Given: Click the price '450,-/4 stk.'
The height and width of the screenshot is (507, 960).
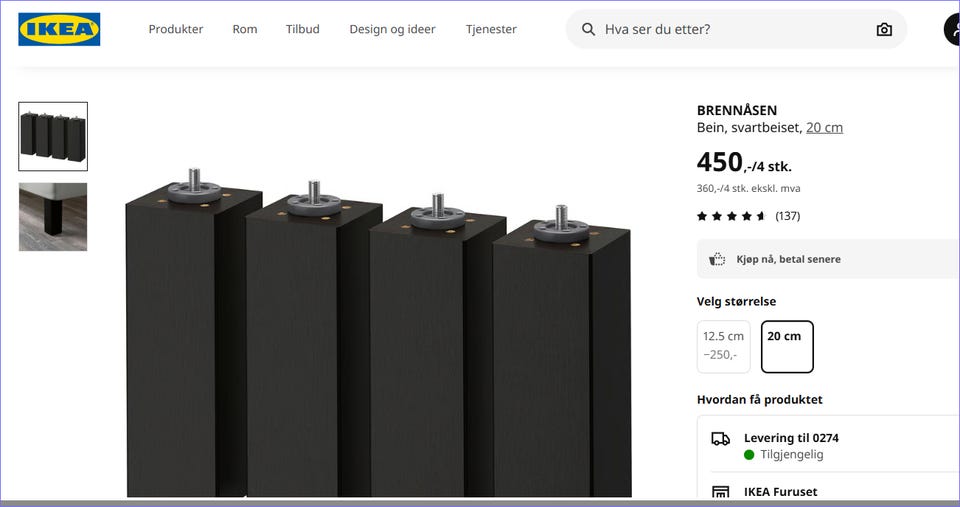Looking at the screenshot, I should pyautogui.click(x=744, y=163).
